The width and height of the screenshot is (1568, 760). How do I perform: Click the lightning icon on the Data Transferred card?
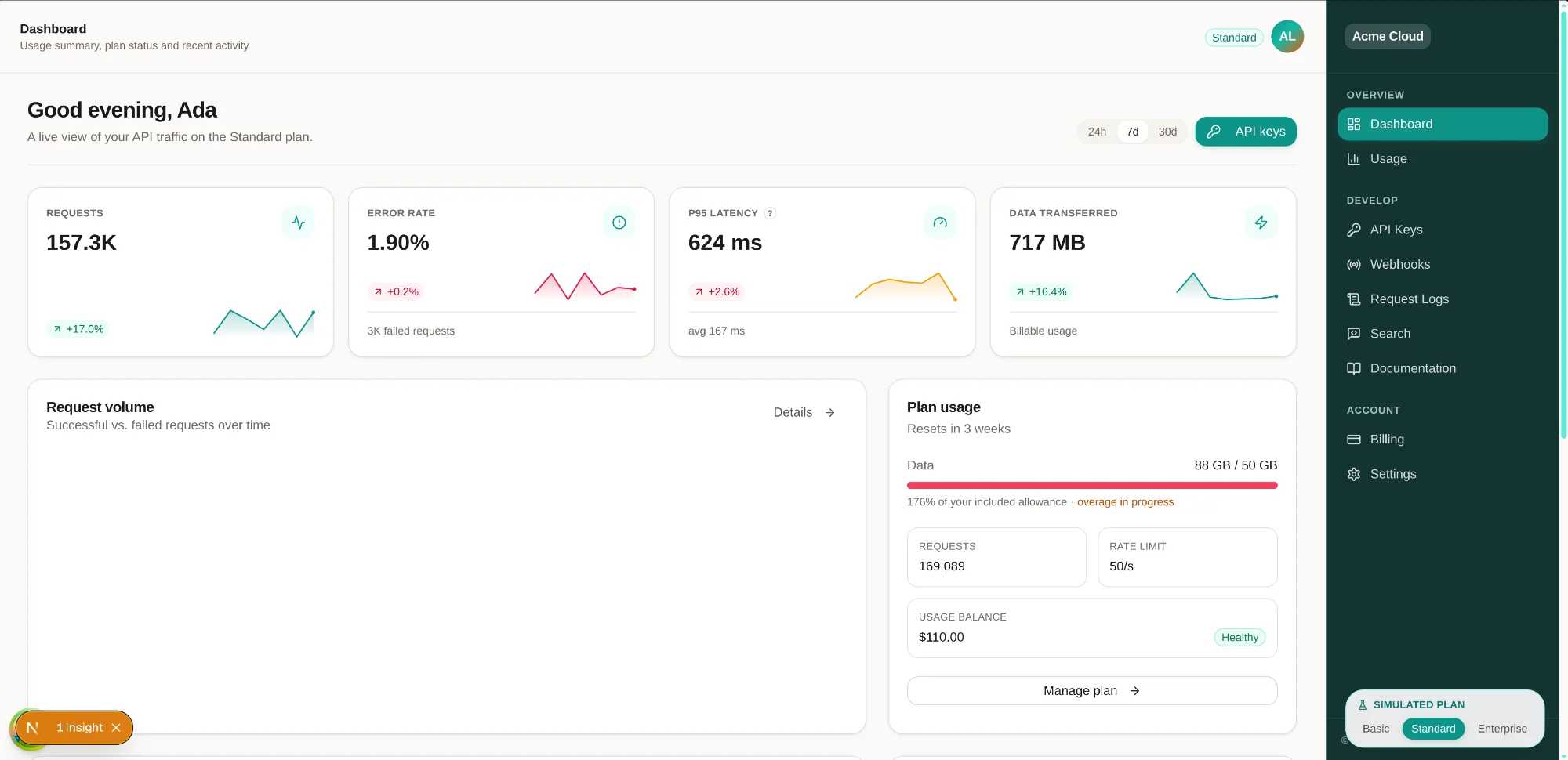click(x=1261, y=223)
